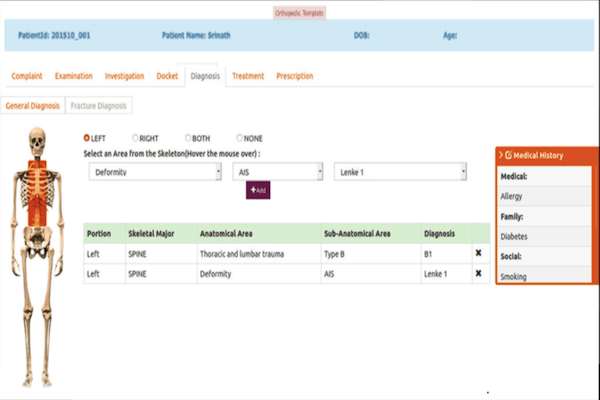Select the Diagnosis tab
This screenshot has height=400, width=600.
205,76
